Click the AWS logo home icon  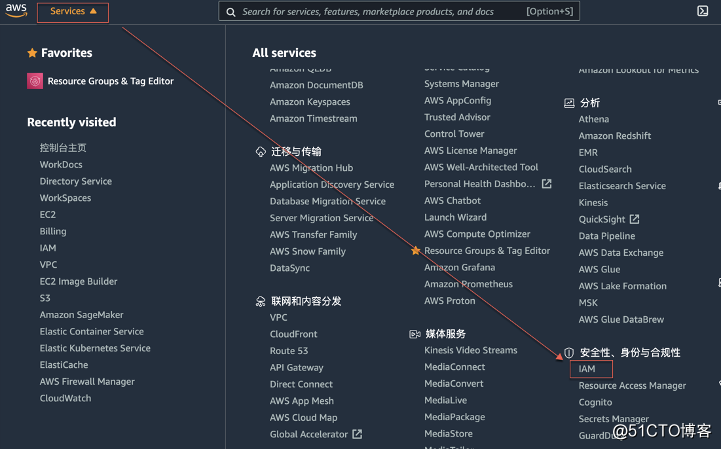tap(16, 10)
